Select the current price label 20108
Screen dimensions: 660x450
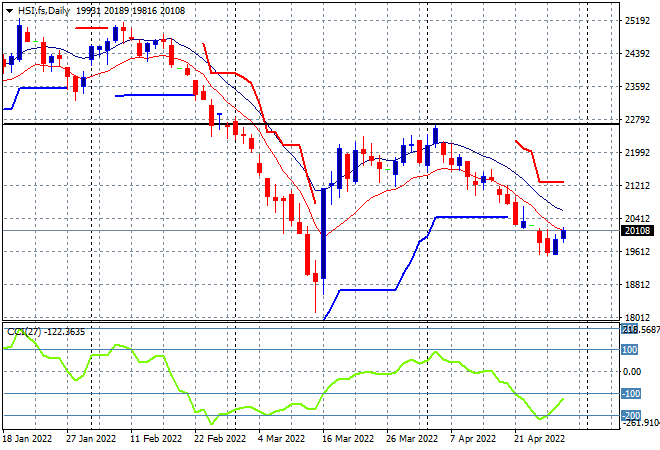coord(637,231)
